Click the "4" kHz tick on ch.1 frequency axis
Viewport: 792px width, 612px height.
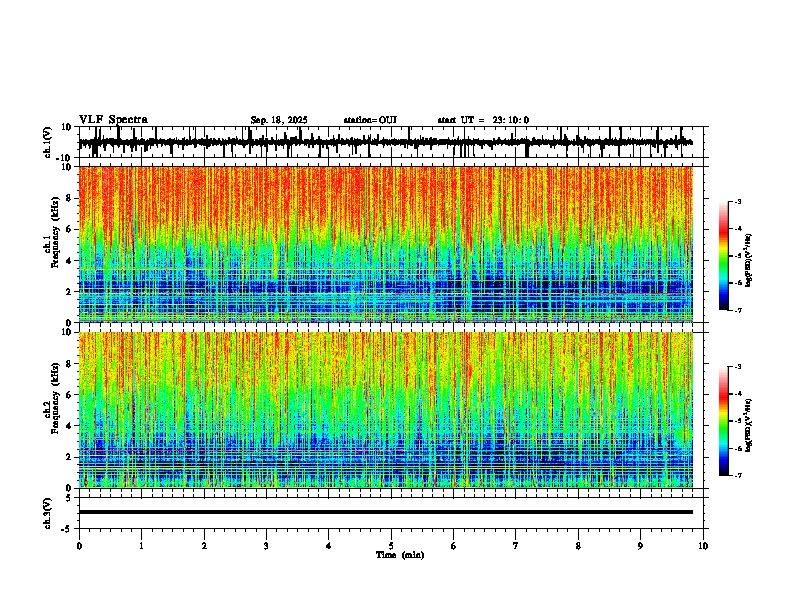pyautogui.click(x=70, y=261)
